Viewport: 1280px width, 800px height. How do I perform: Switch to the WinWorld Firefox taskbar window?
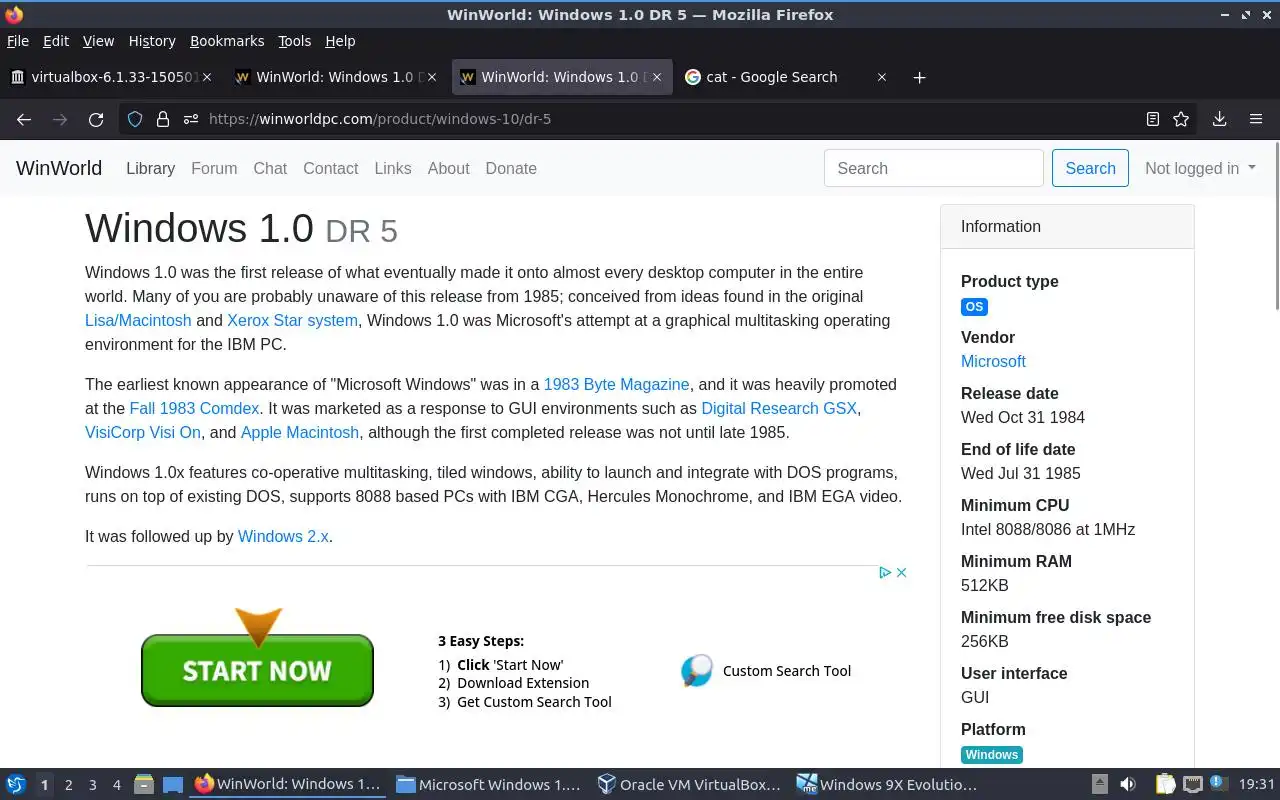click(288, 785)
